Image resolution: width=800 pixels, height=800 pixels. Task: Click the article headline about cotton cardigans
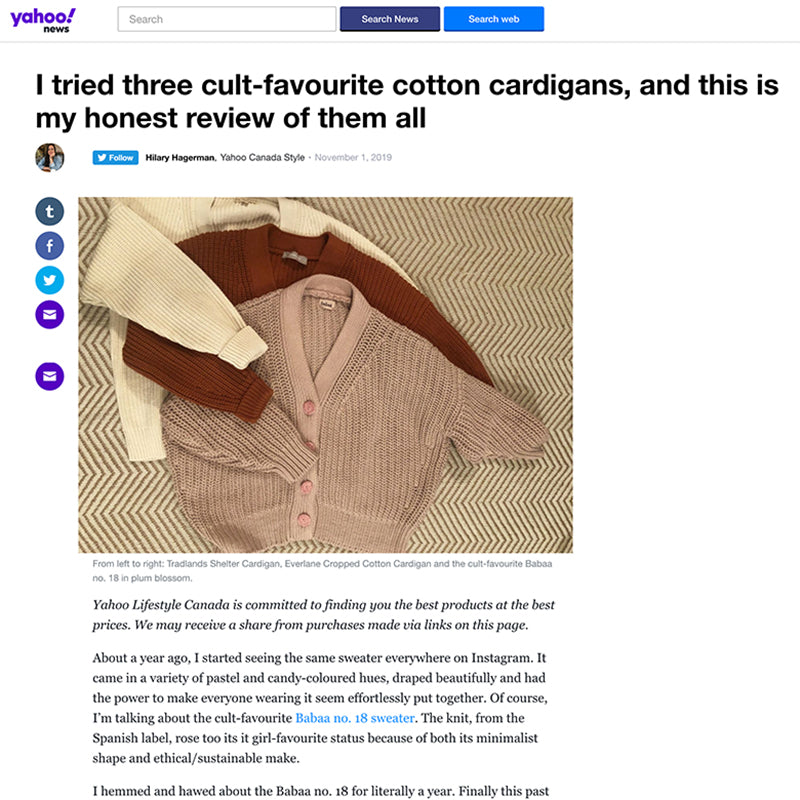[x=400, y=102]
